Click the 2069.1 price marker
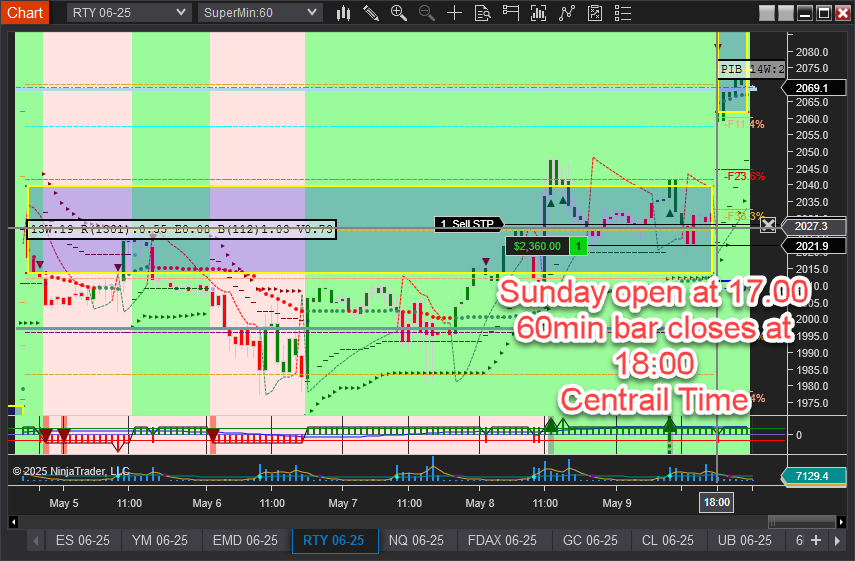The height and width of the screenshot is (561, 855). [x=814, y=88]
